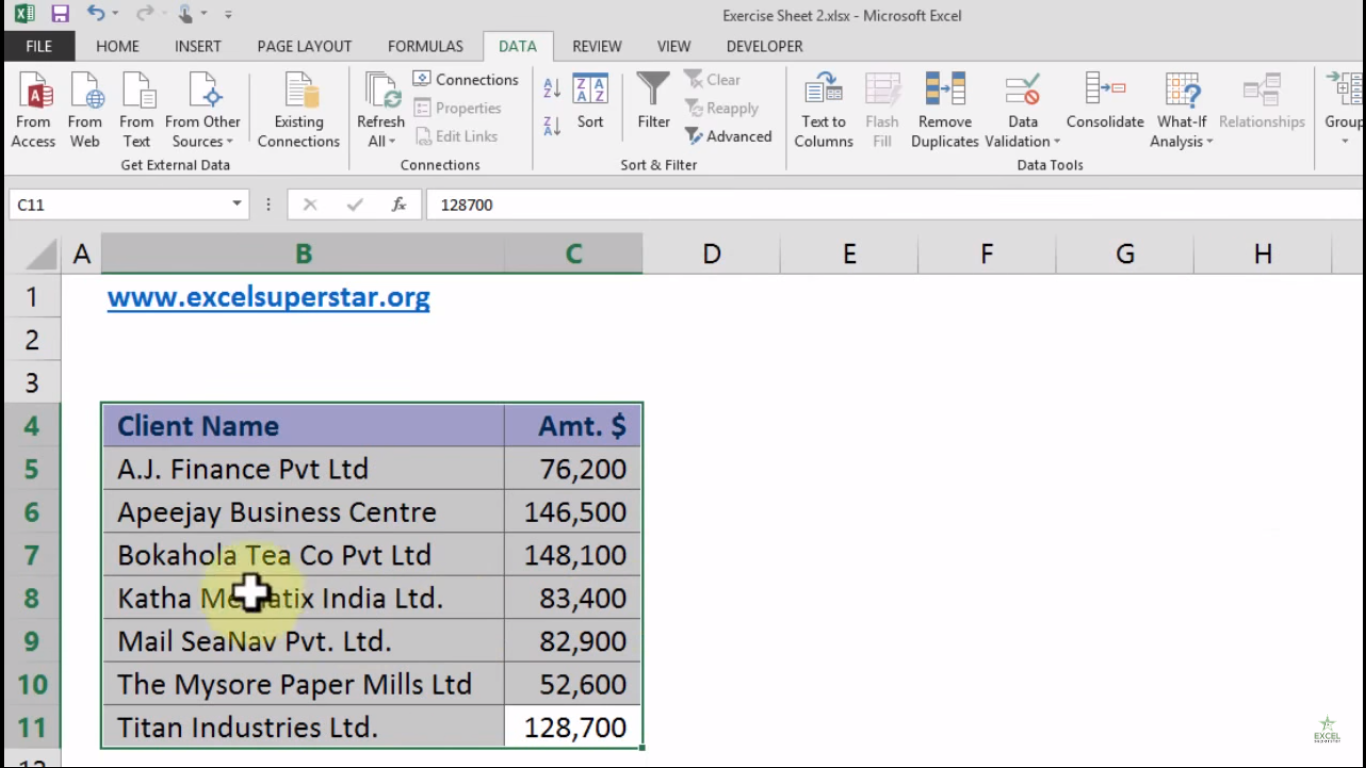1366x768 pixels.
Task: Select row 5 header
Action: pyautogui.click(x=31, y=468)
